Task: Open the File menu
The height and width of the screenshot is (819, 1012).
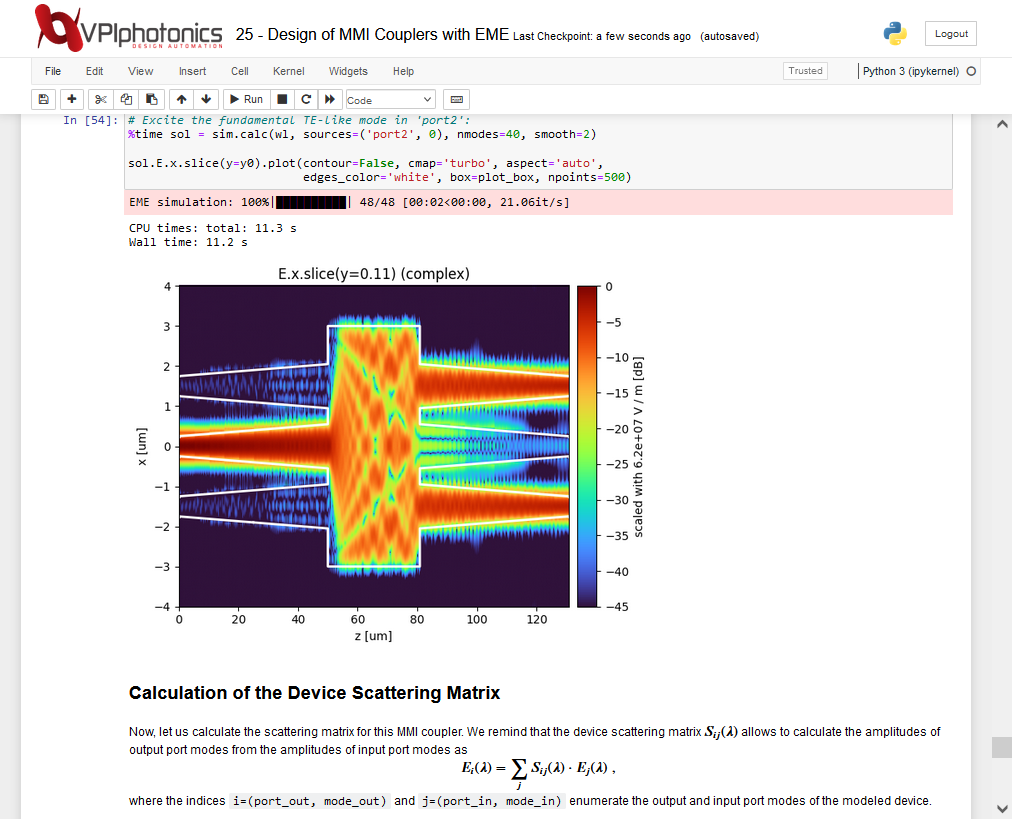Action: tap(53, 71)
